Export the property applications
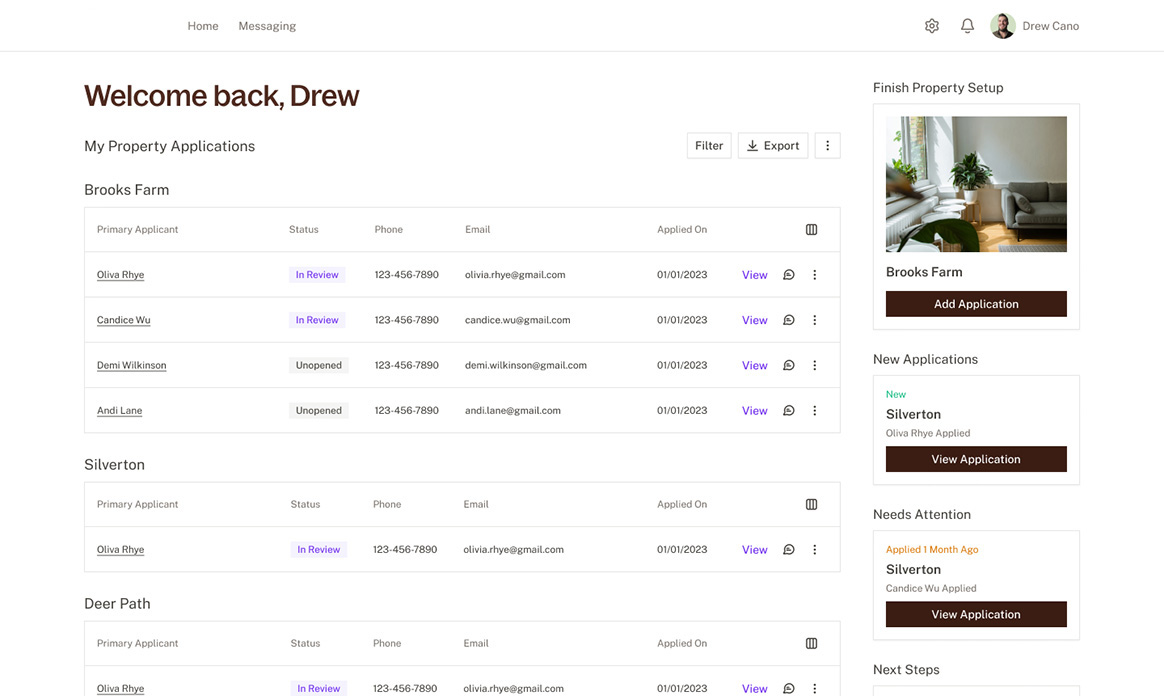1164x696 pixels. (773, 146)
